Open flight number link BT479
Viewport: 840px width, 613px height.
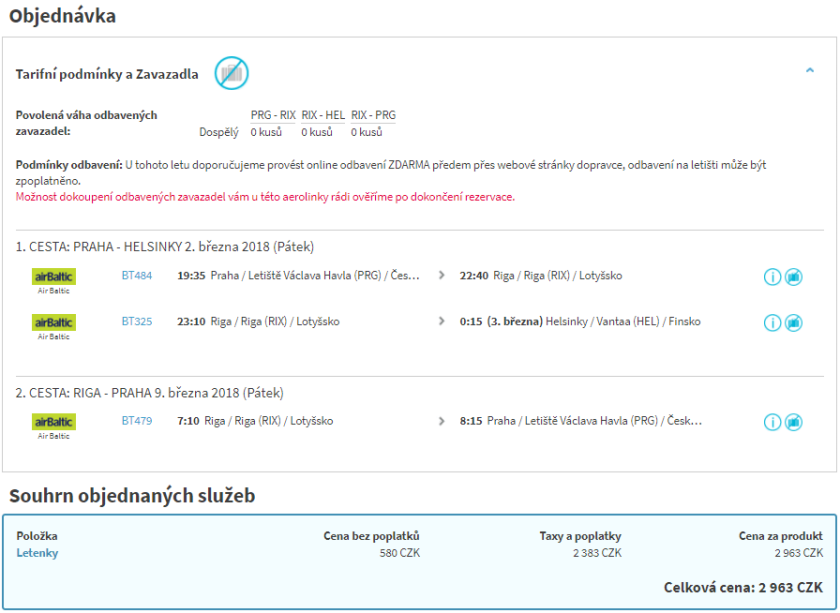(x=137, y=421)
